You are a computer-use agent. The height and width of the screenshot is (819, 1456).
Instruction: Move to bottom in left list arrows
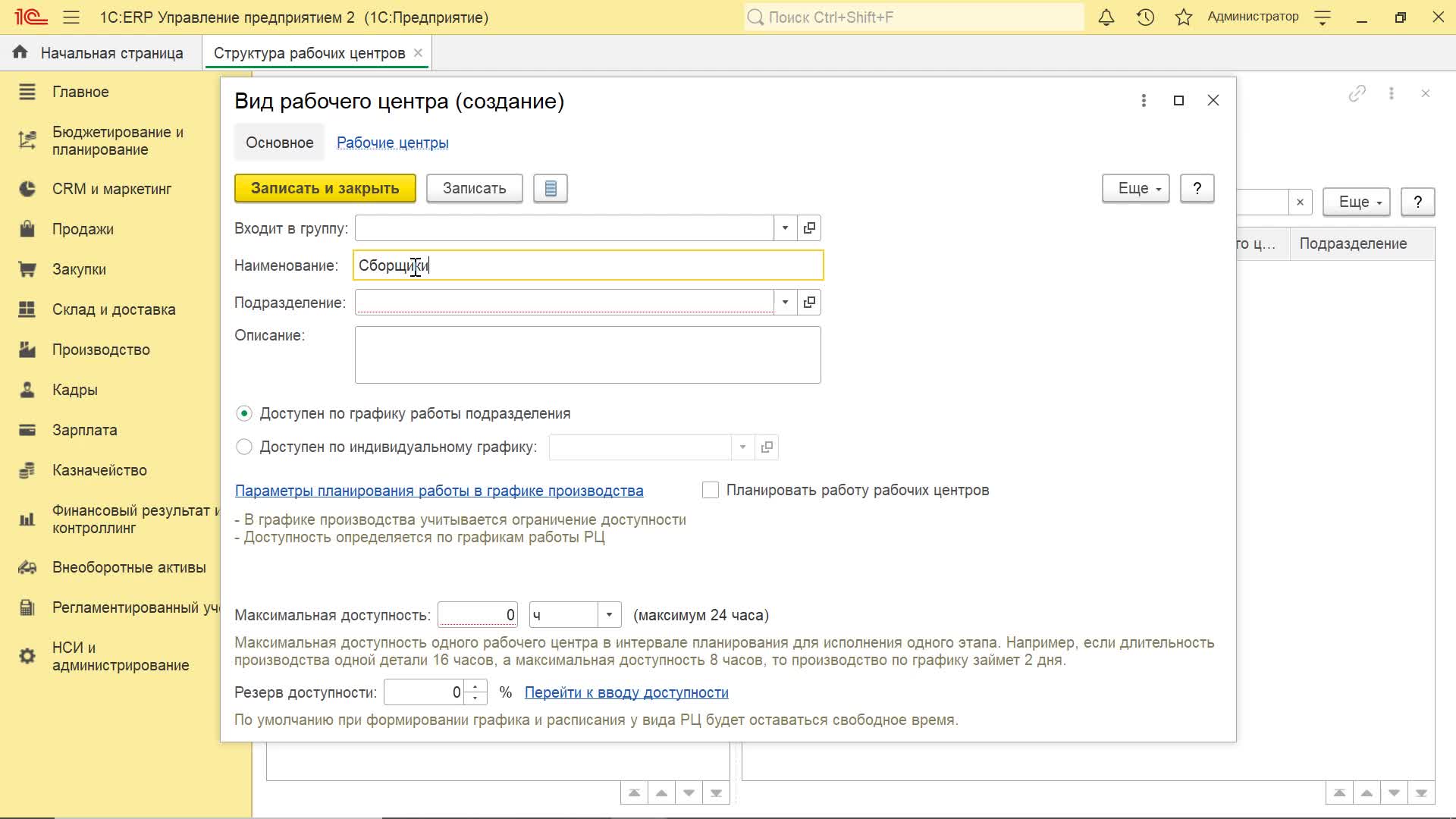click(716, 793)
